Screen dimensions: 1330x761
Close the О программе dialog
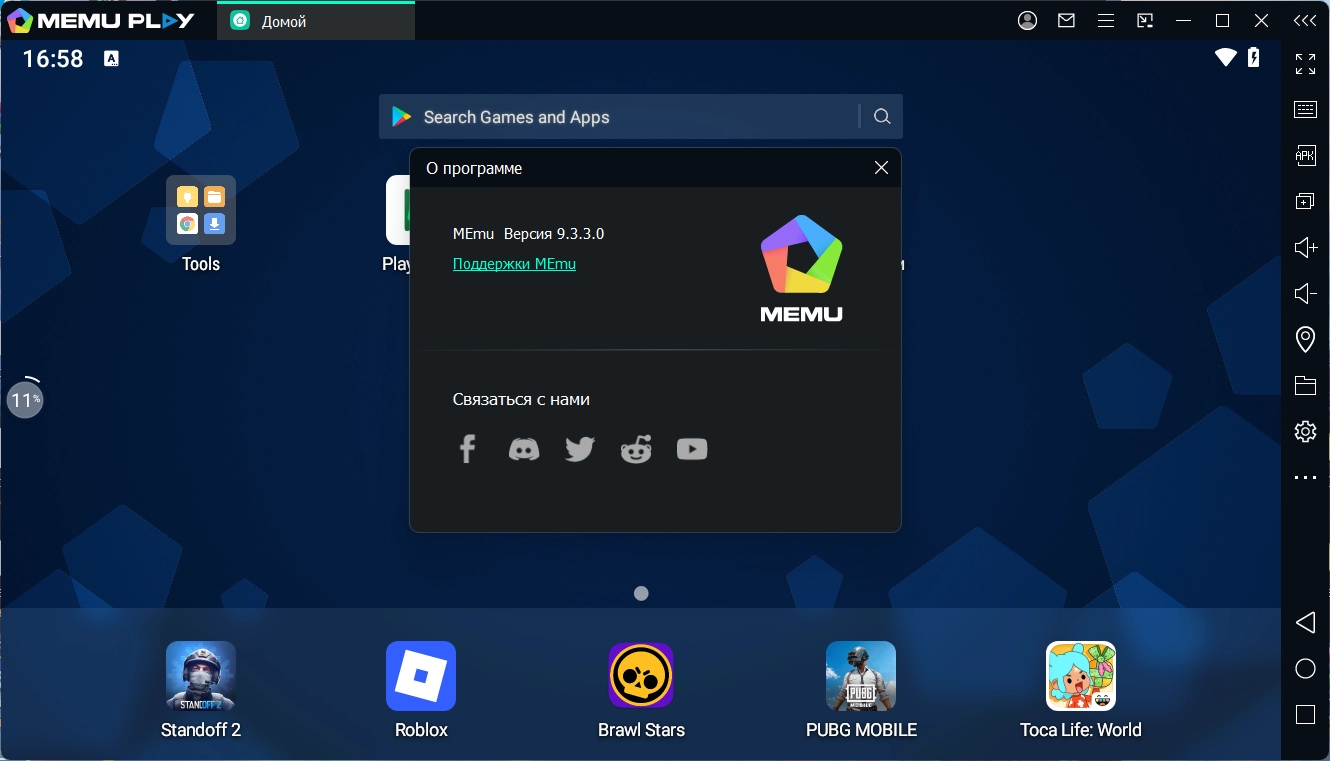point(881,168)
